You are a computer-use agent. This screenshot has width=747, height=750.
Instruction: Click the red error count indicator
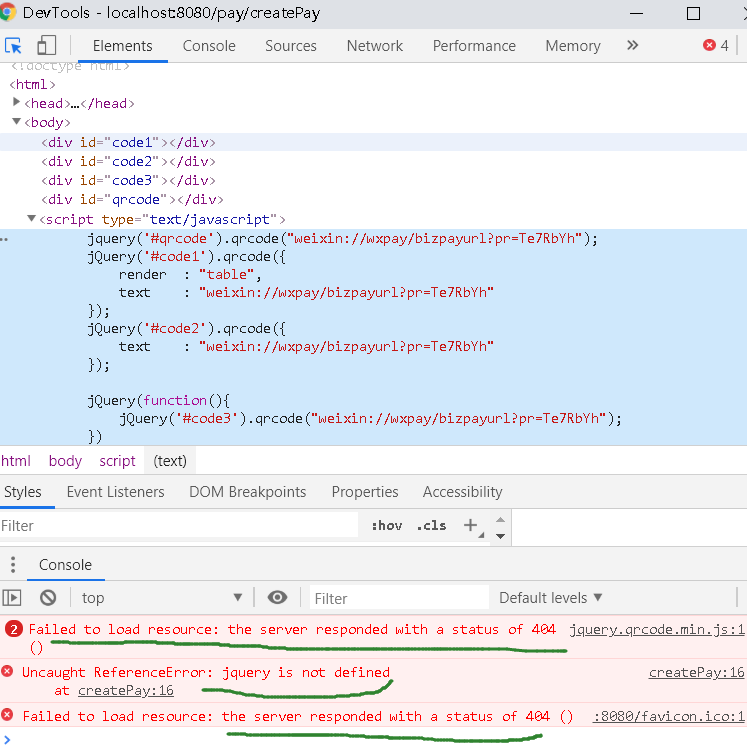coord(715,45)
